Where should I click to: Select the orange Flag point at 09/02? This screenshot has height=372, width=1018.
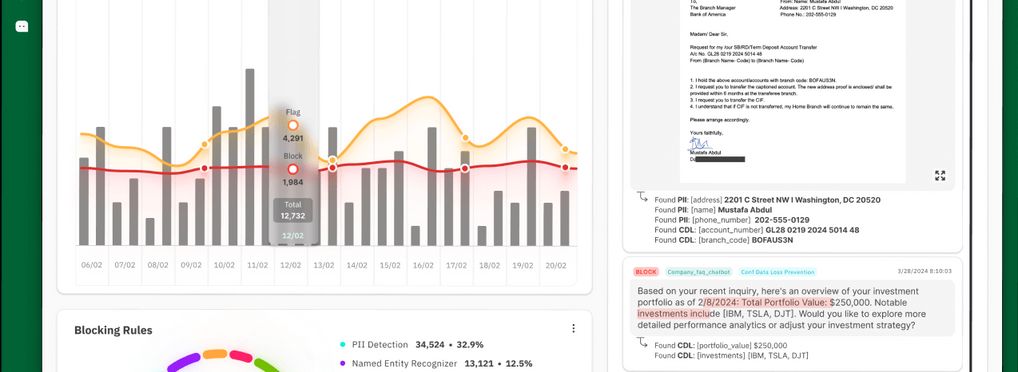pyautogui.click(x=205, y=144)
